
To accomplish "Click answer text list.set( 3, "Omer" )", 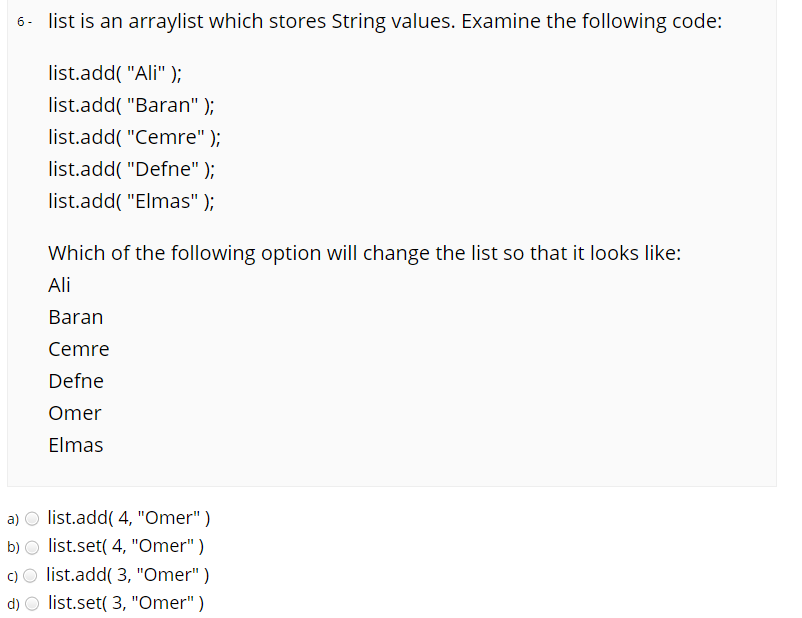I will [126, 603].
